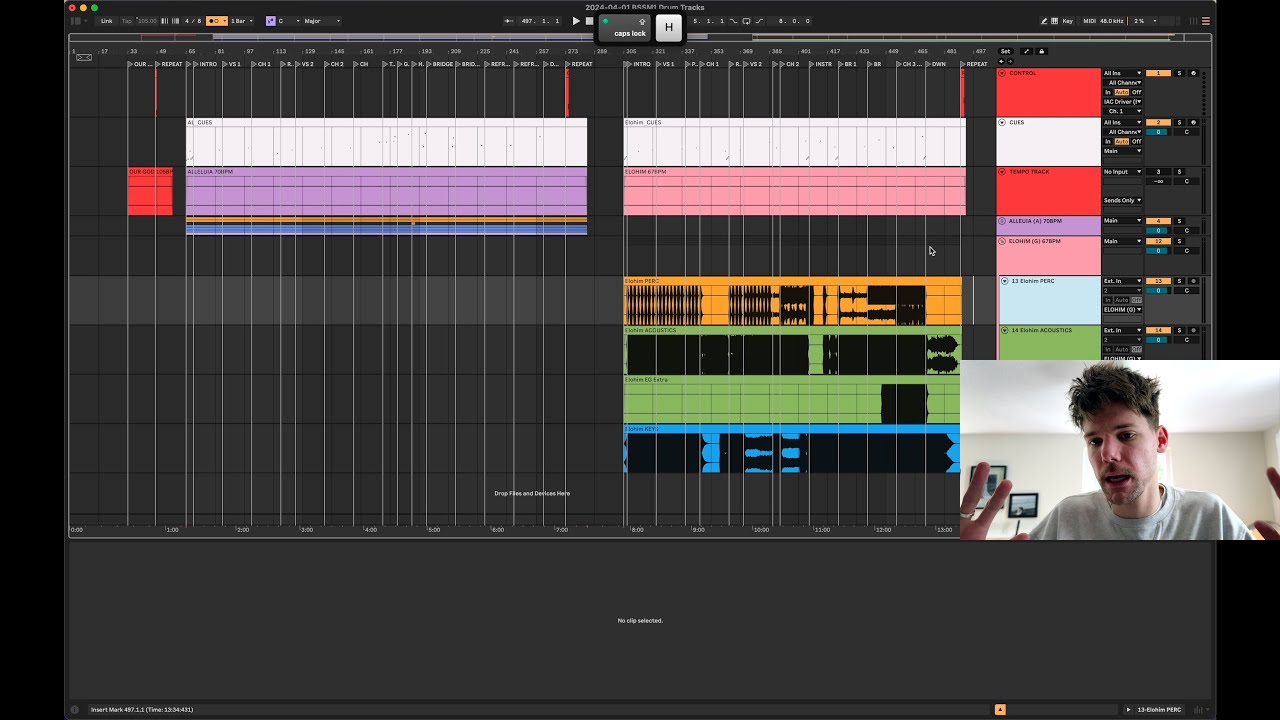The width and height of the screenshot is (1280, 720).
Task: Click the tempo field 105.00
Action: pyautogui.click(x=146, y=21)
